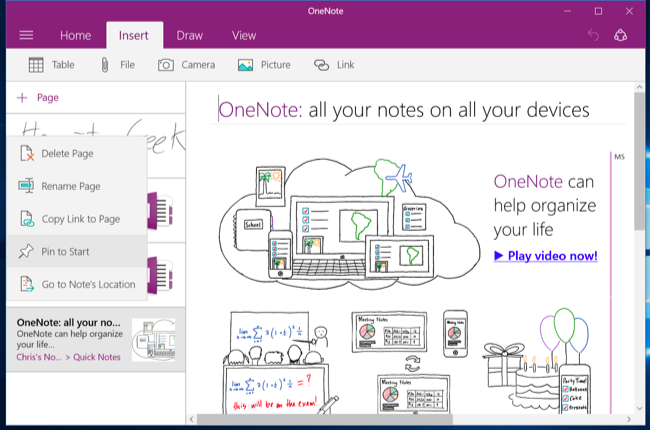Insert a Picture via its label

point(276,65)
